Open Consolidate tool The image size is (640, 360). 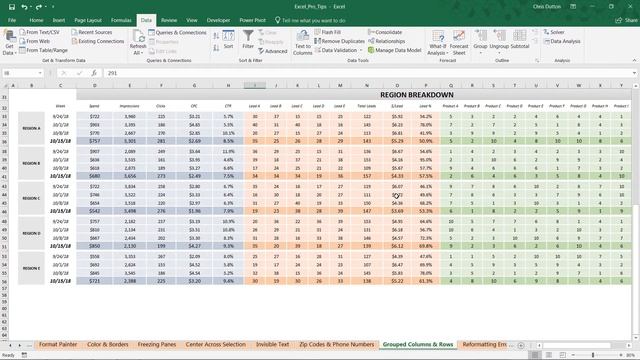click(385, 32)
